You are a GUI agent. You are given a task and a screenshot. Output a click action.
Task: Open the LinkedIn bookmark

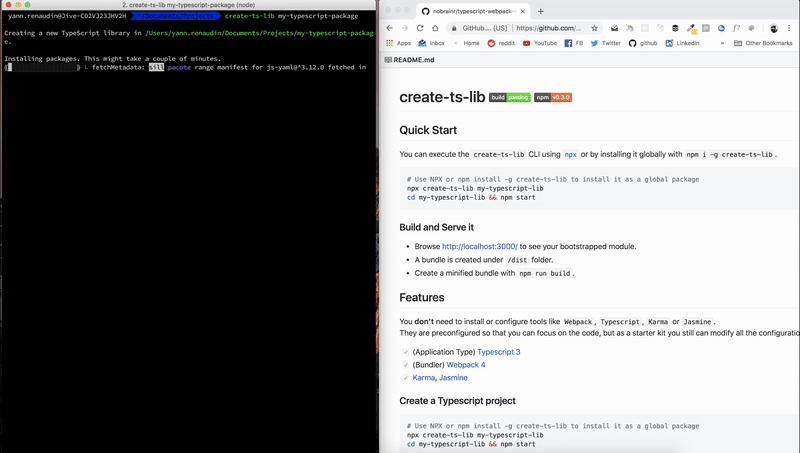pos(683,43)
